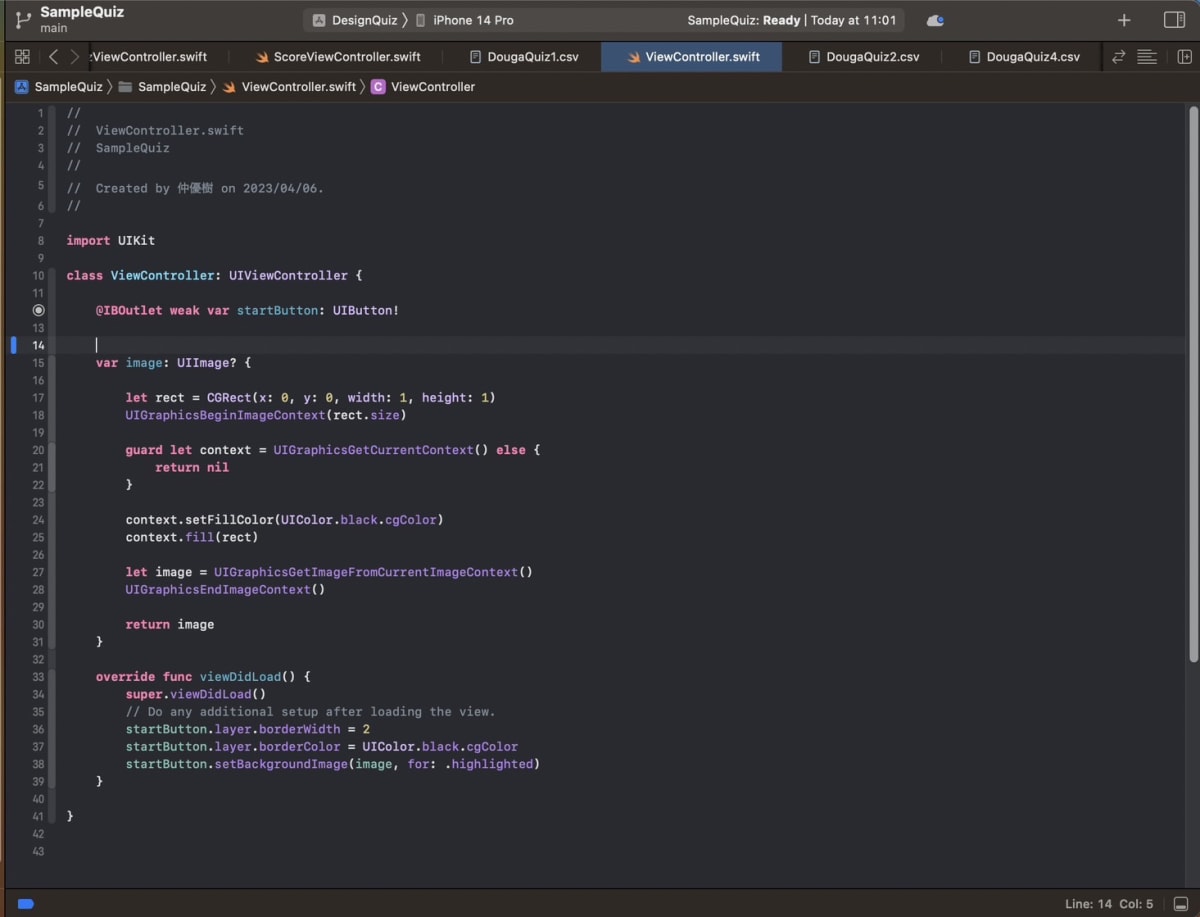Enable code review with swap arrows icon
This screenshot has width=1200, height=917.
pyautogui.click(x=1118, y=57)
